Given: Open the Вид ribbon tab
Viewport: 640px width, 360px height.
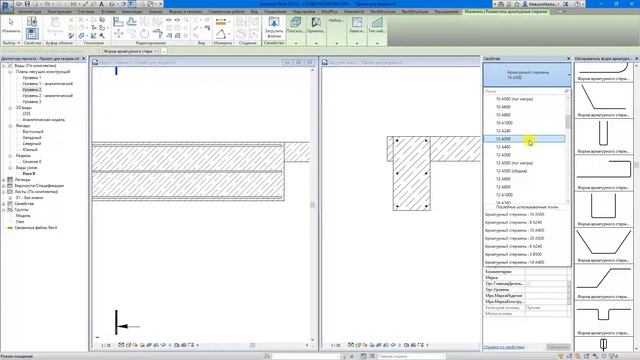Looking at the screenshot, I should [254, 12].
